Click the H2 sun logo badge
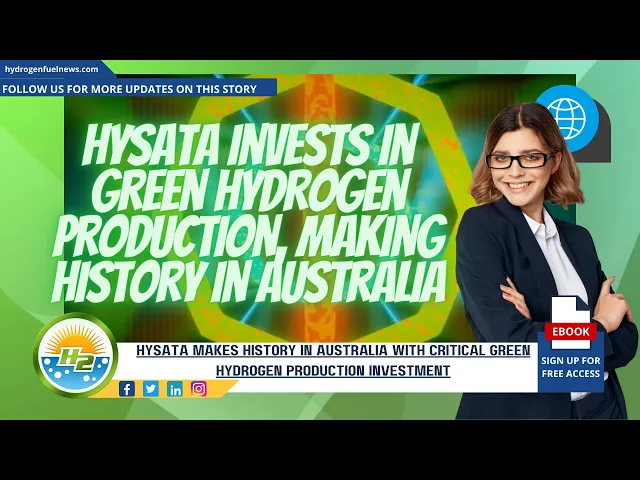This screenshot has height=480, width=640. (x=76, y=355)
